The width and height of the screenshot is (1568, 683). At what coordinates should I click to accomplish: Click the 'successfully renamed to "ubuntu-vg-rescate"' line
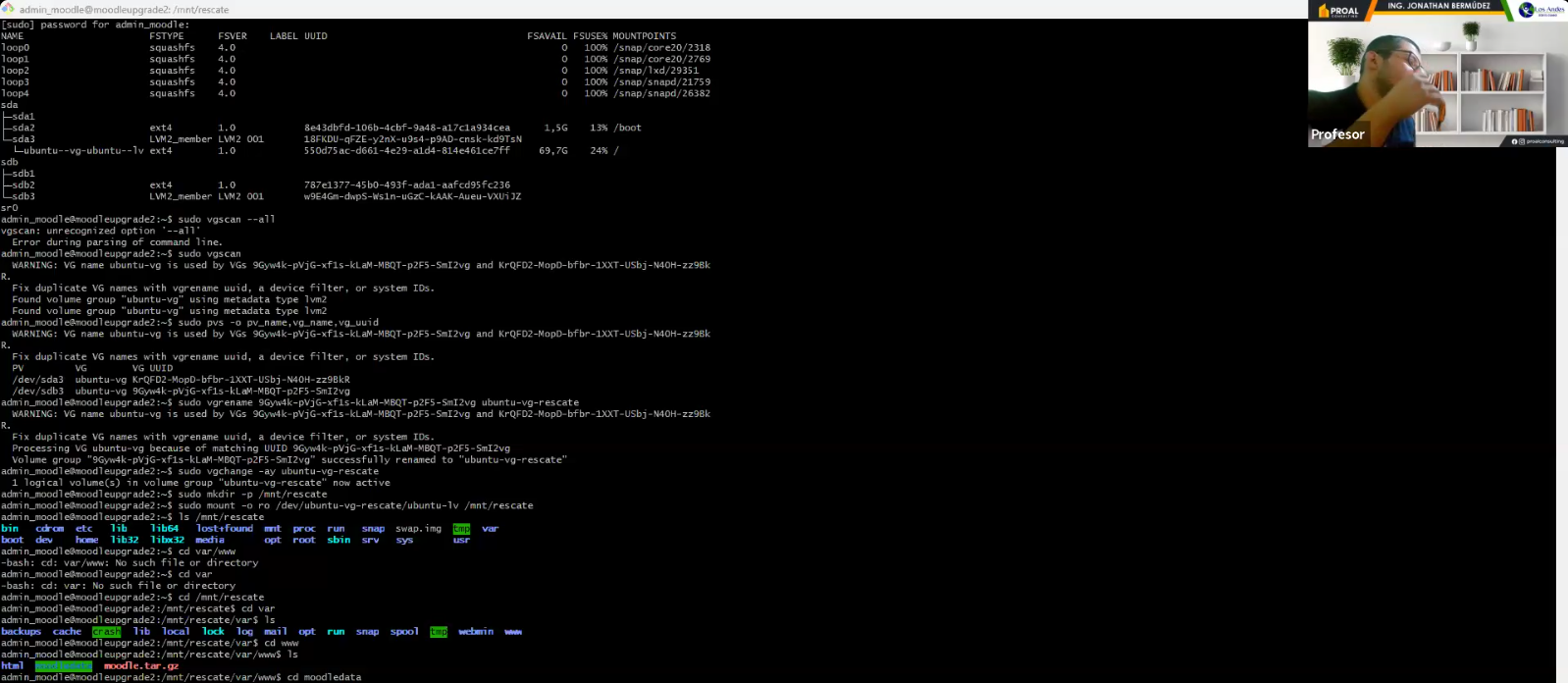pyautogui.click(x=289, y=459)
